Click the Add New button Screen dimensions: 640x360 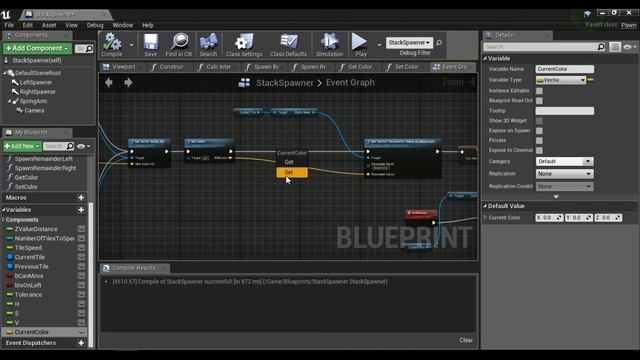22,146
